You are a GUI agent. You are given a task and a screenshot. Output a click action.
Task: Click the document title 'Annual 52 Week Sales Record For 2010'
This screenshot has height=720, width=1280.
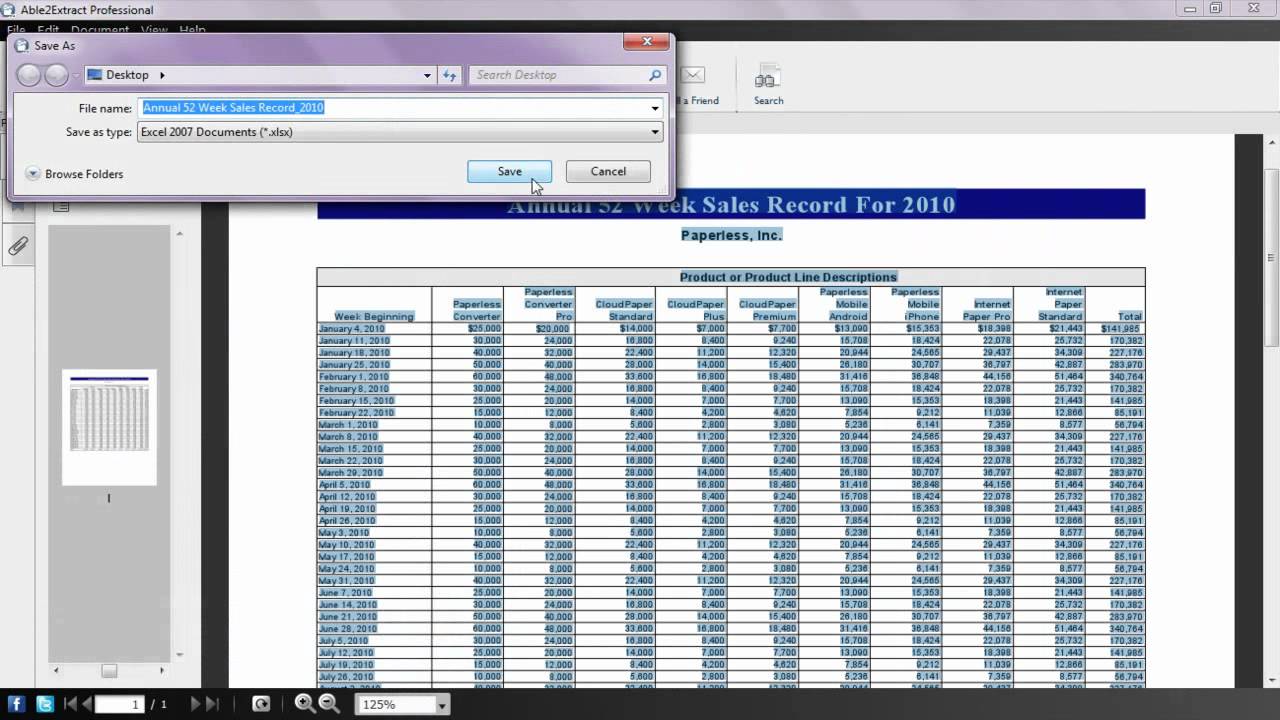pos(731,204)
